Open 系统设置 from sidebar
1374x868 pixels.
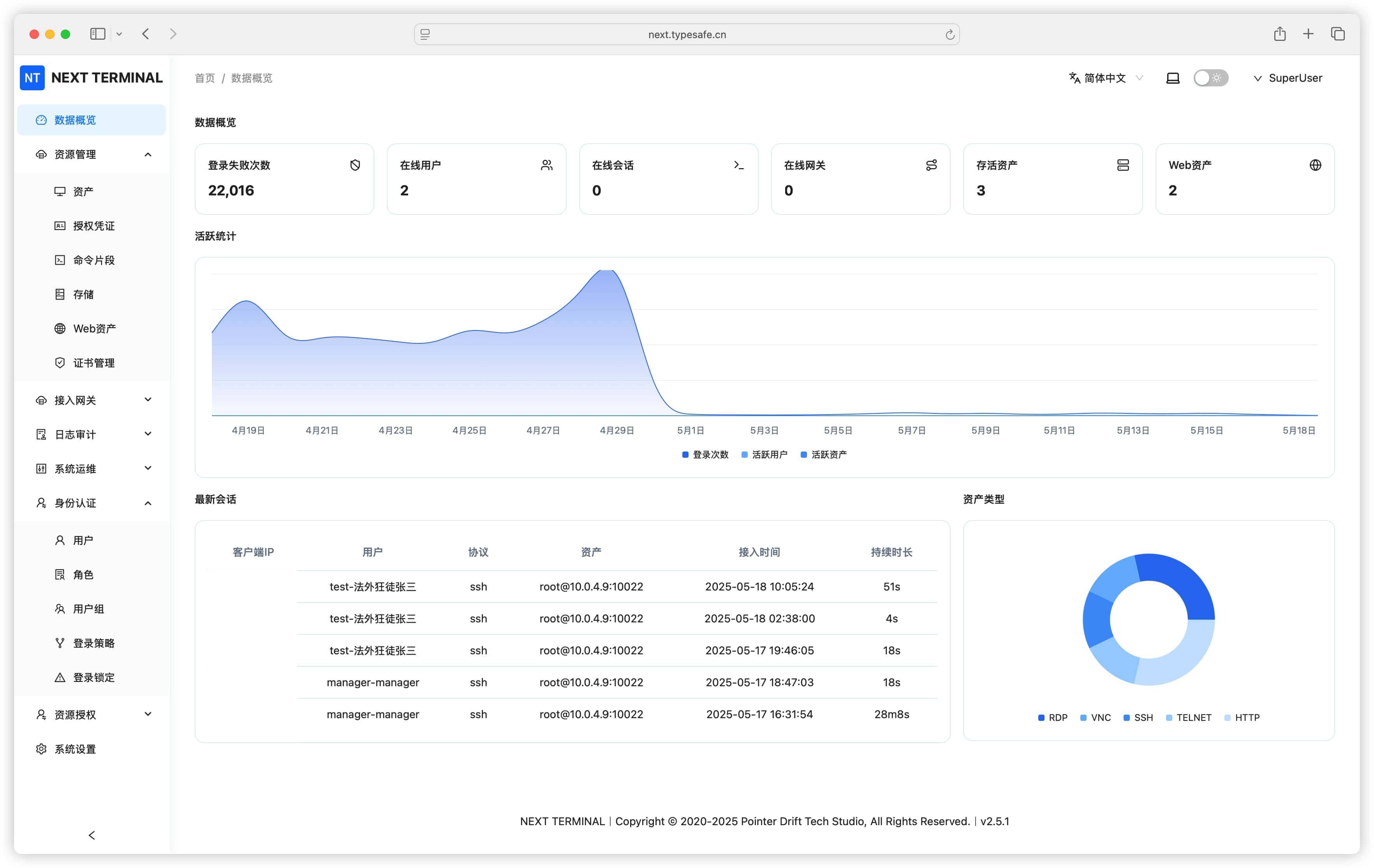click(x=75, y=749)
